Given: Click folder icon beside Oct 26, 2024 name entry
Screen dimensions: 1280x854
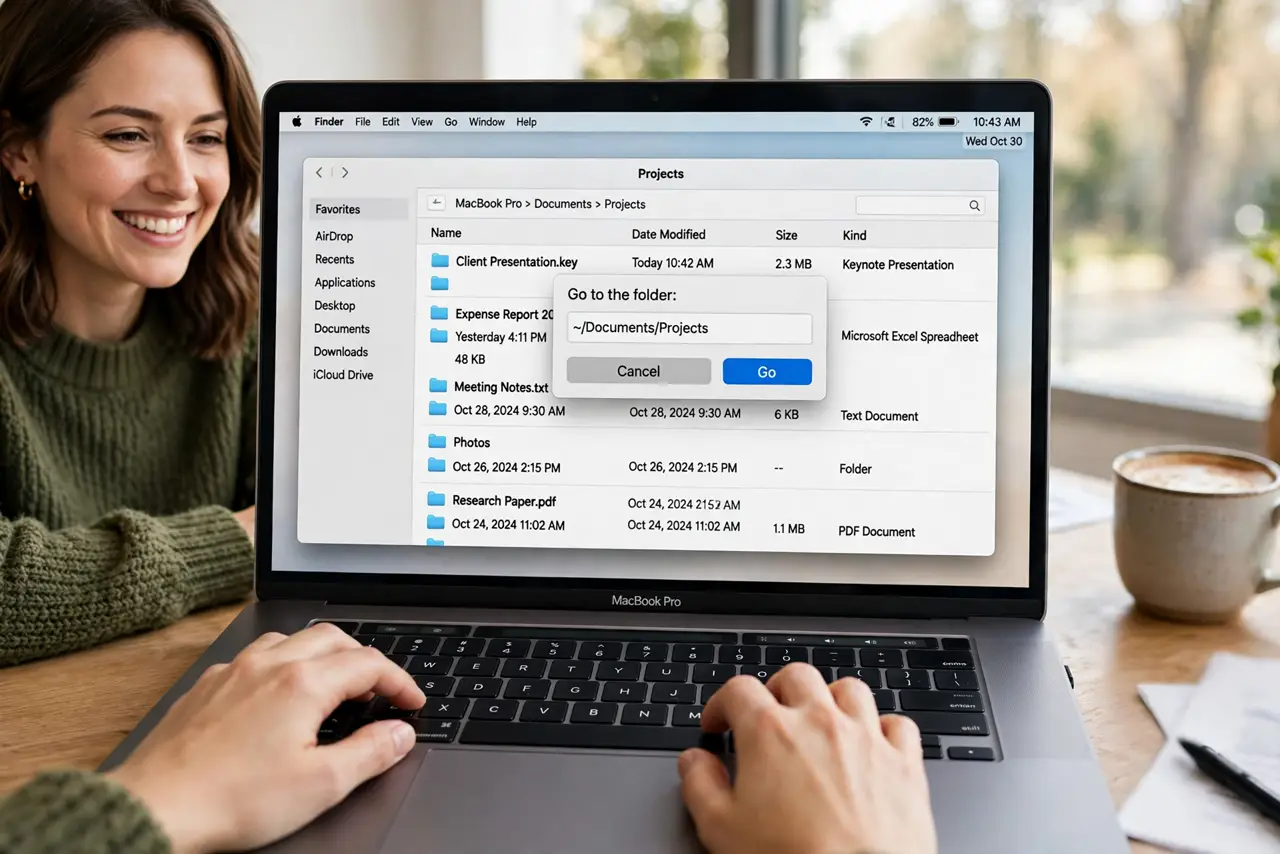Looking at the screenshot, I should (x=437, y=465).
